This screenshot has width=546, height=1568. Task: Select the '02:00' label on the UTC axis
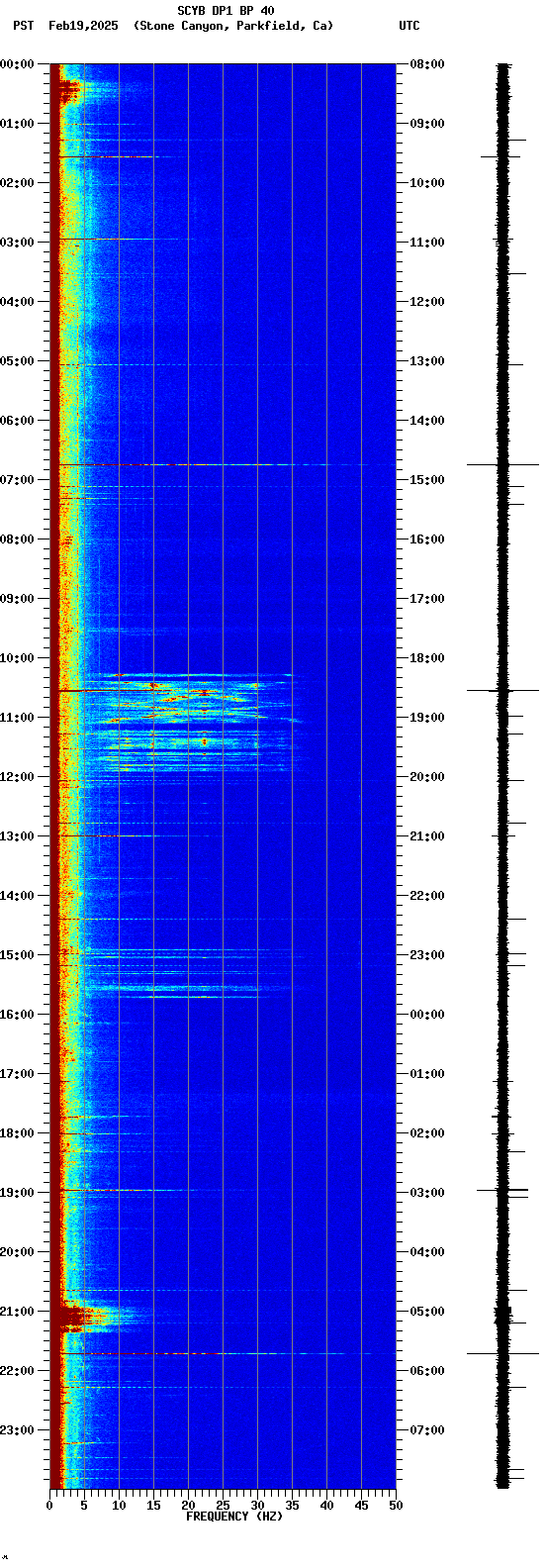click(427, 1133)
